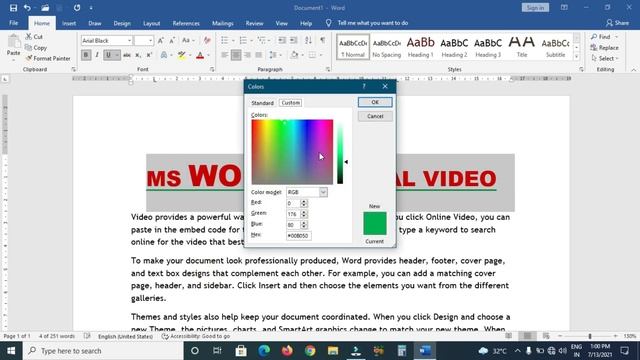Click Tell me what you want to do box

point(372,23)
